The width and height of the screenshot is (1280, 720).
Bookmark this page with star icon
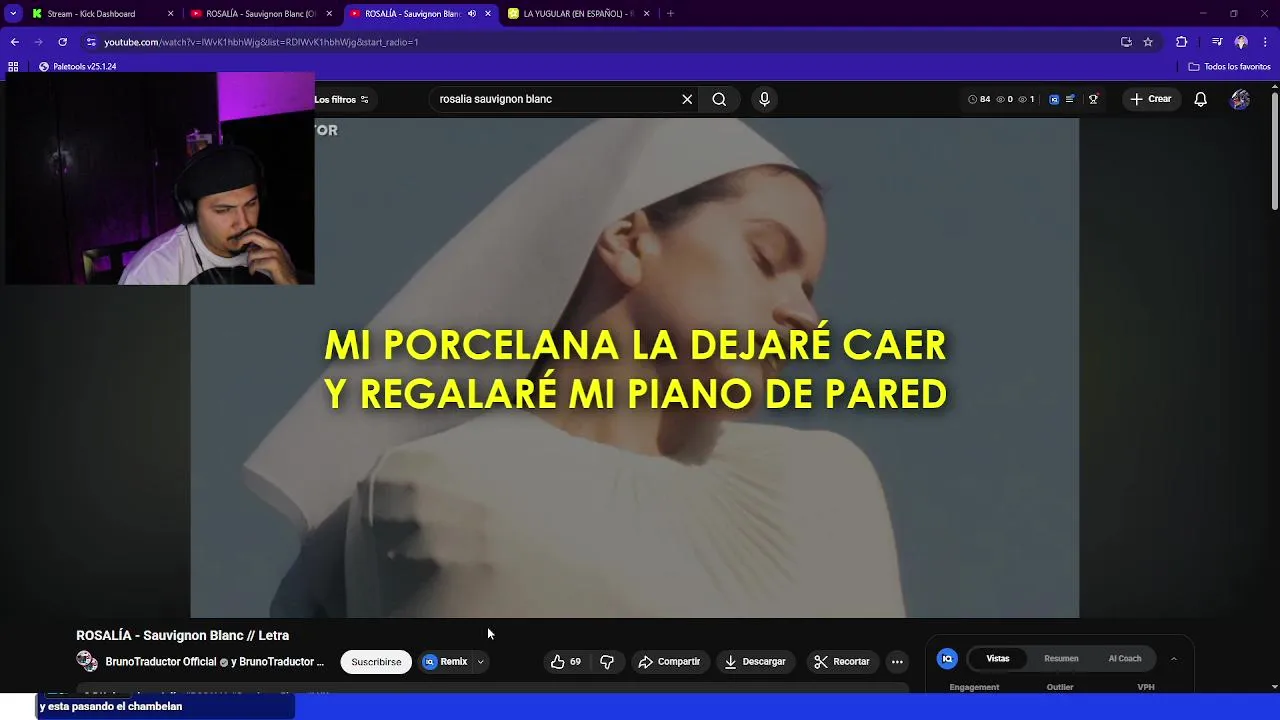pos(1148,42)
